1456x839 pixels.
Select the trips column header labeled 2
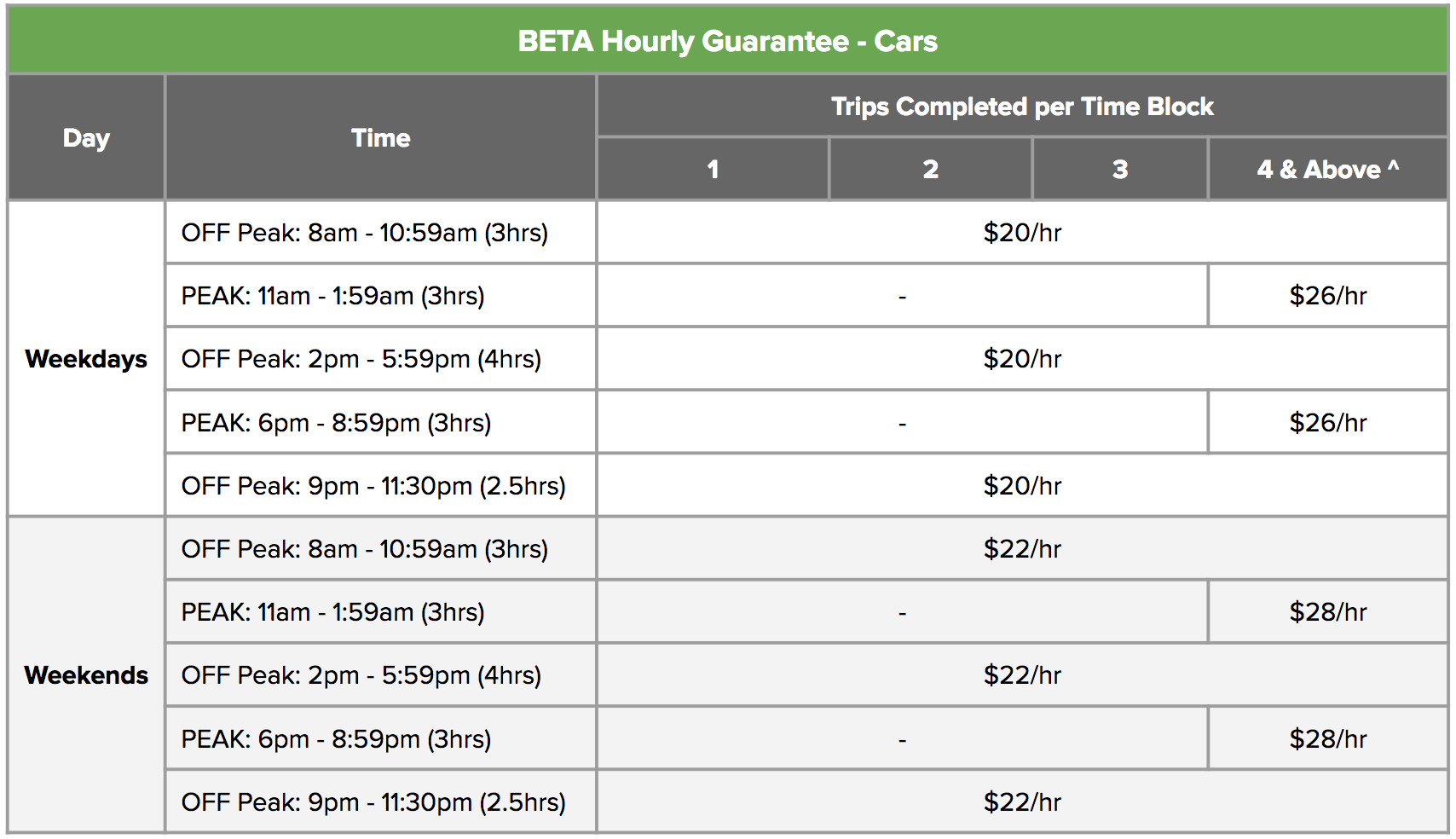930,170
